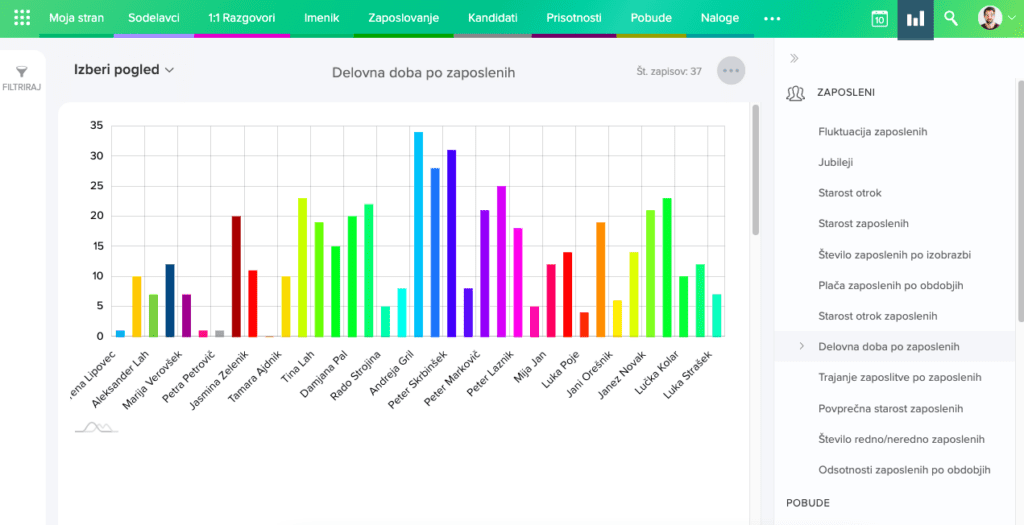
Task: Click the search magnifier icon
Action: 951,18
